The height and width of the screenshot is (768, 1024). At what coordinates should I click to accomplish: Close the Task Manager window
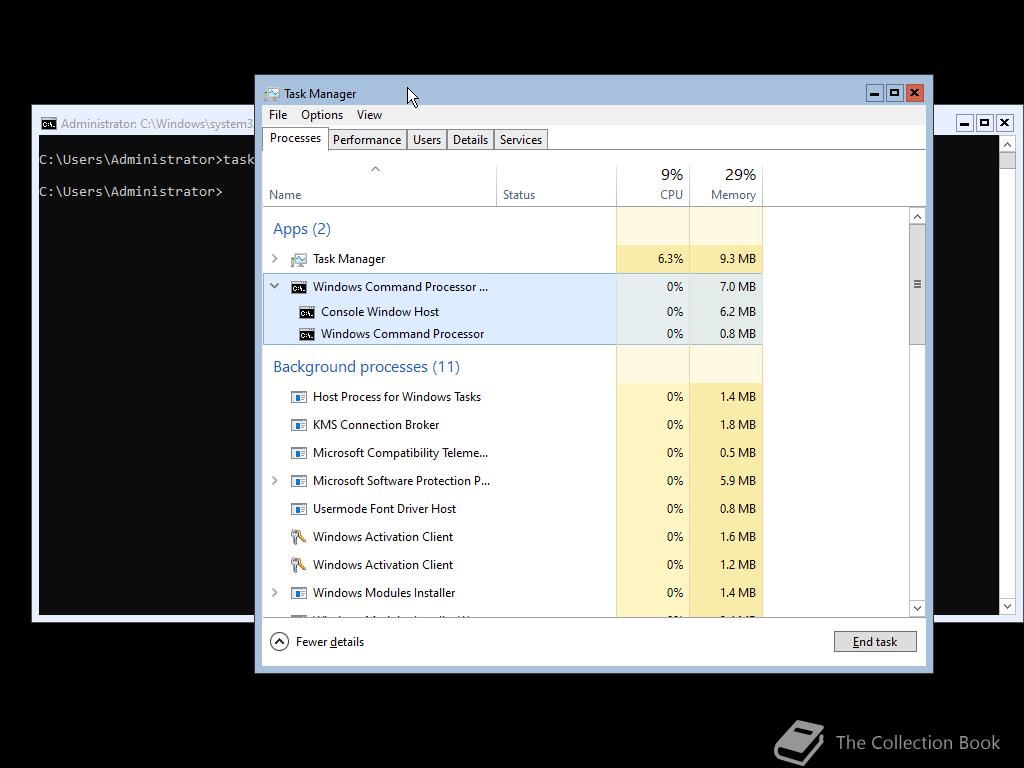(915, 93)
